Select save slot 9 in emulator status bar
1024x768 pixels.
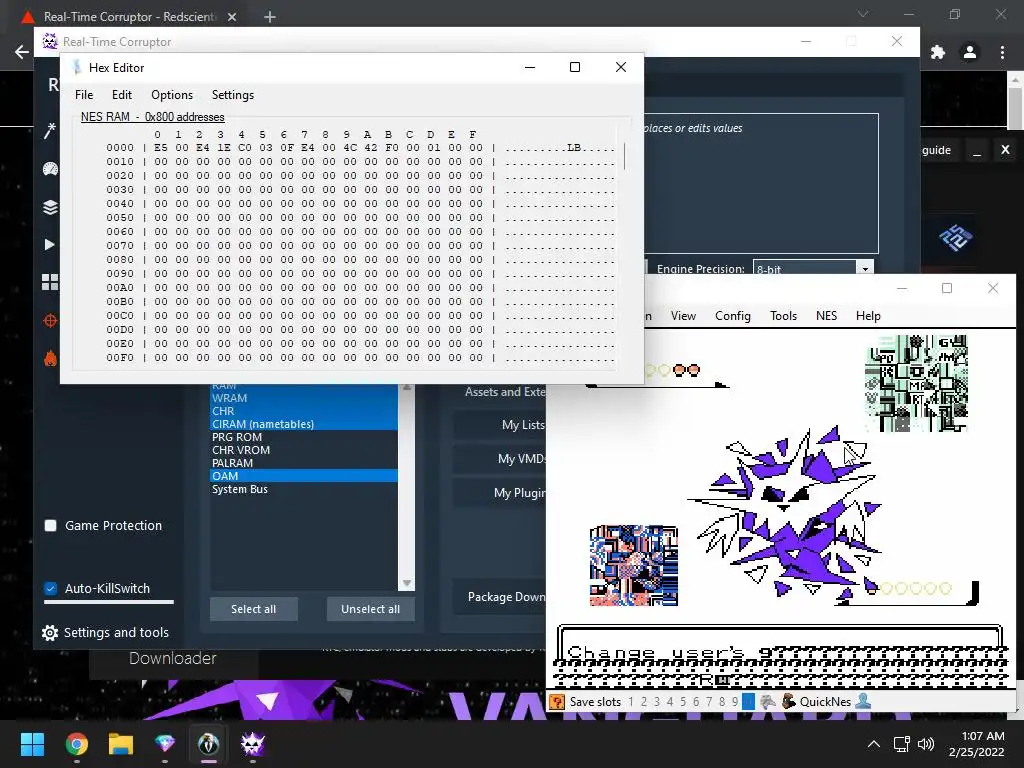click(x=735, y=702)
